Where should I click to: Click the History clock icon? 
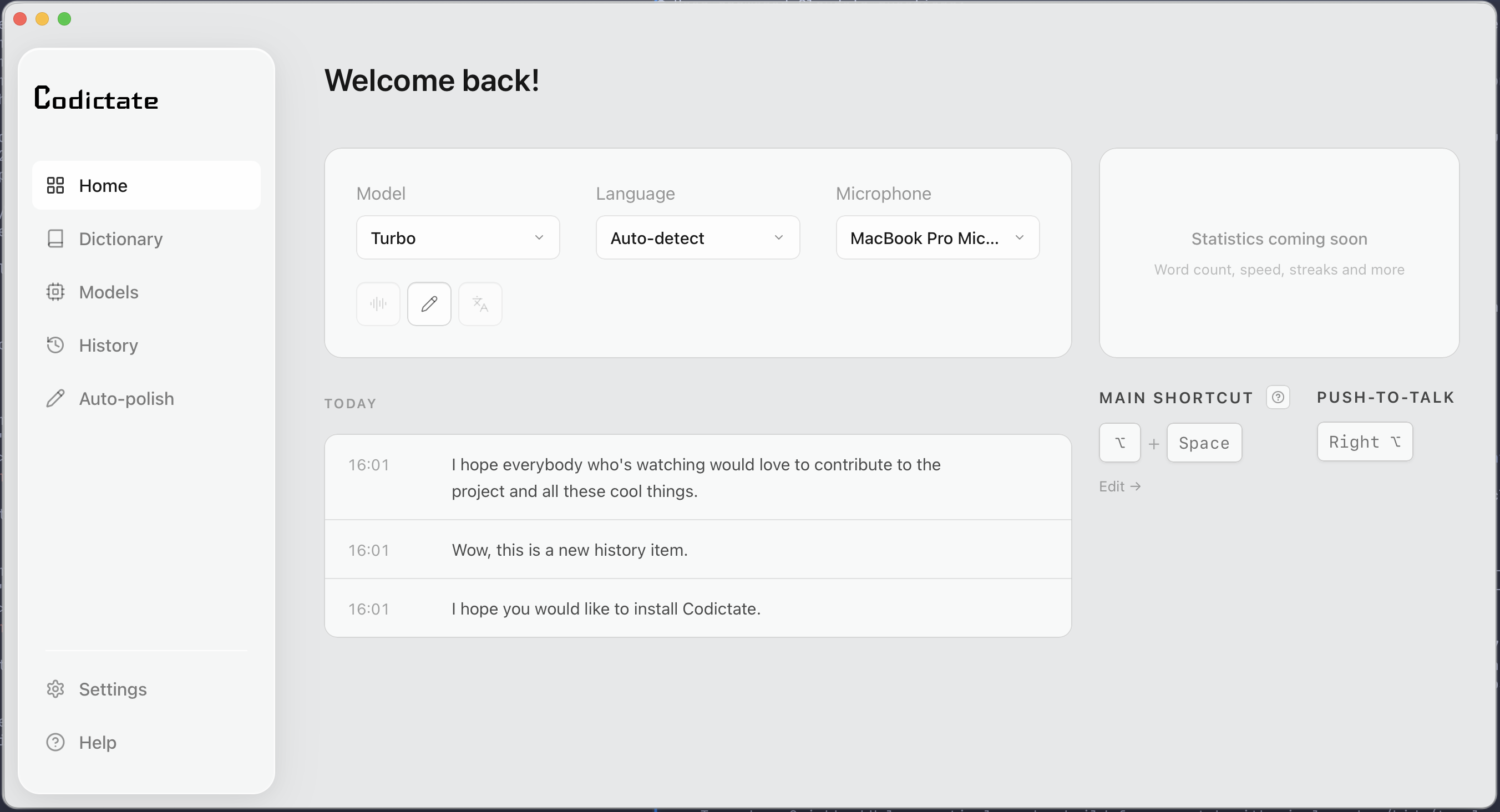click(55, 345)
